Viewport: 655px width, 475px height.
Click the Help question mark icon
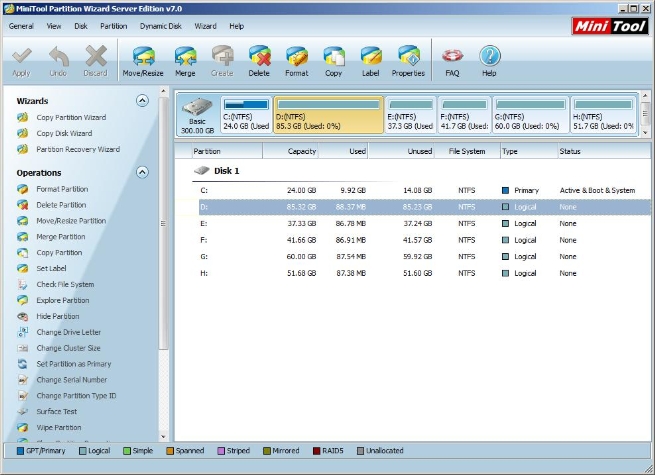point(490,56)
